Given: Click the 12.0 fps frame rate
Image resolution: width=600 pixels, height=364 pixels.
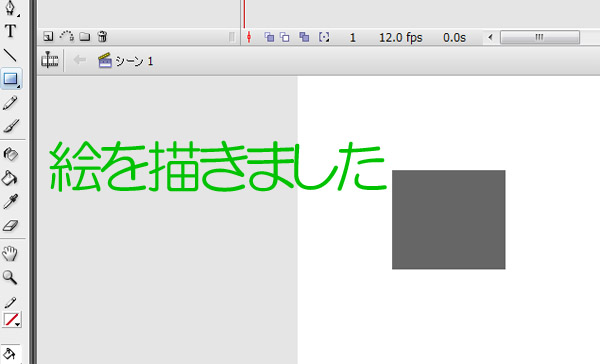Looking at the screenshot, I should [x=401, y=38].
